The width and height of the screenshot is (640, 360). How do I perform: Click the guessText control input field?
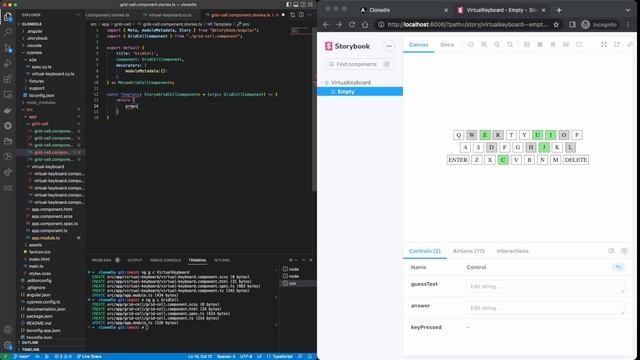545,286
